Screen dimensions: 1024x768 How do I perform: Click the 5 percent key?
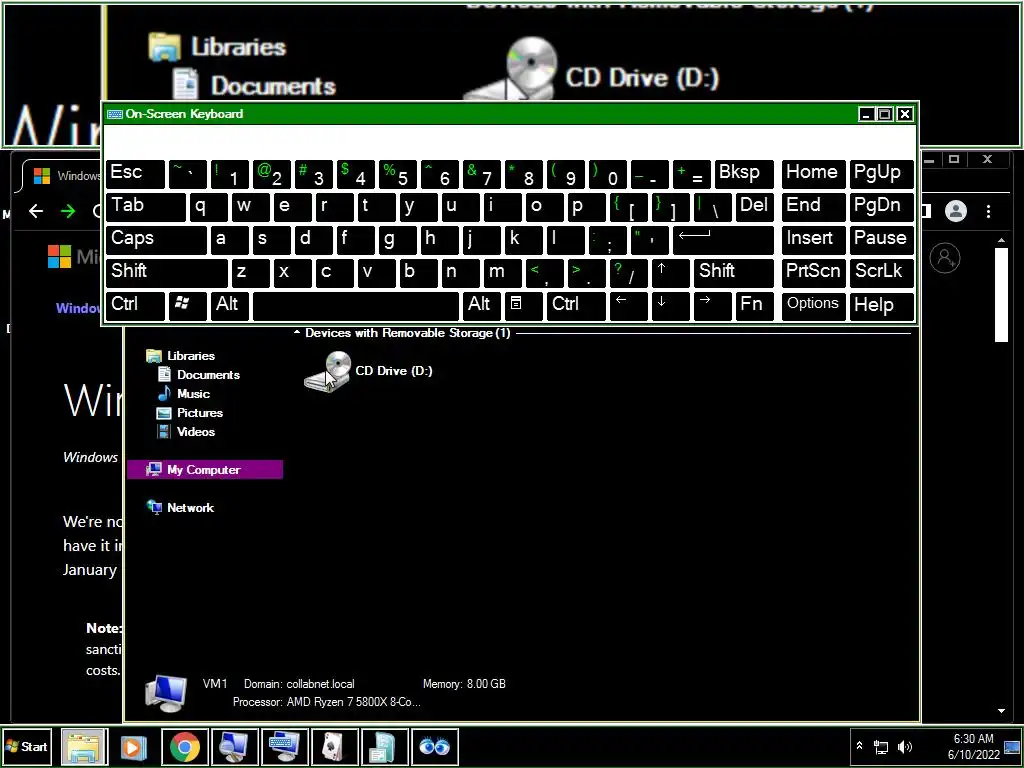(398, 174)
